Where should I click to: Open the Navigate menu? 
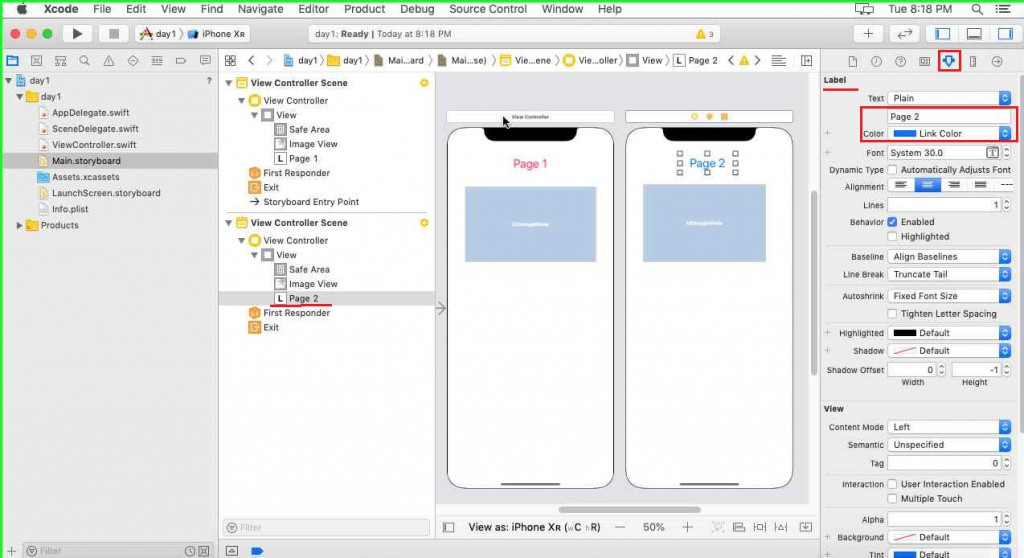[x=261, y=9]
